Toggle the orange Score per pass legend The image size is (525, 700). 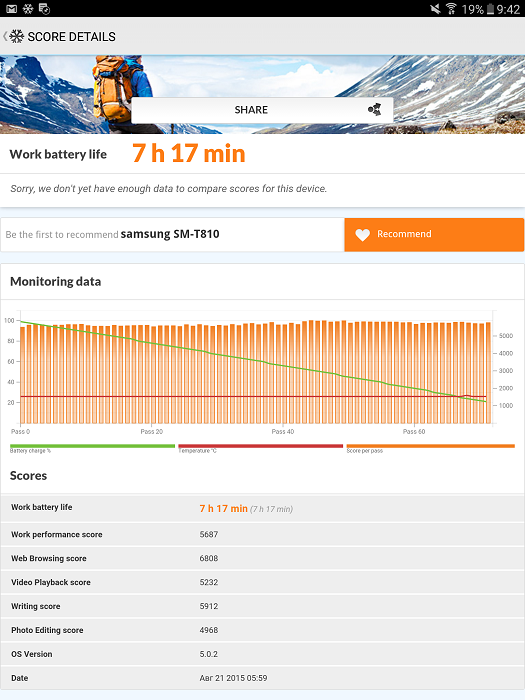pos(430,448)
